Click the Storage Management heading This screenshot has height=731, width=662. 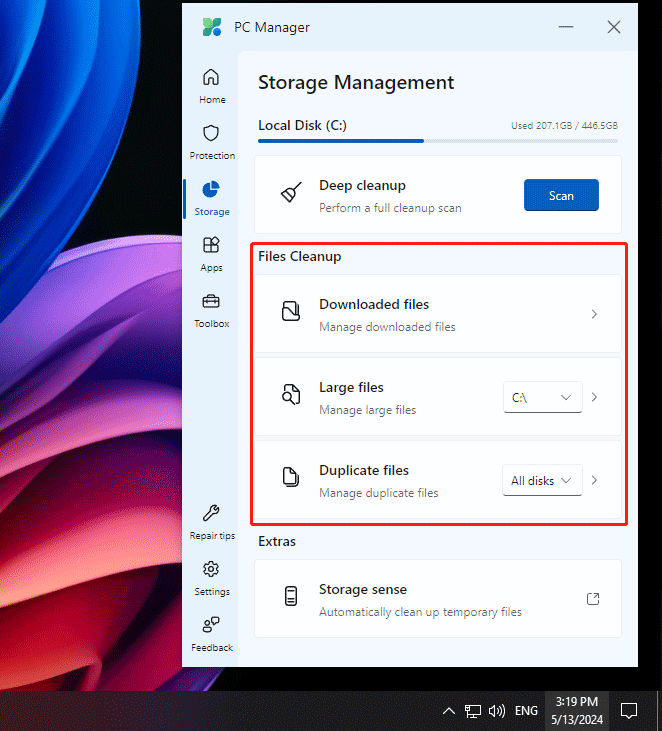pyautogui.click(x=356, y=83)
